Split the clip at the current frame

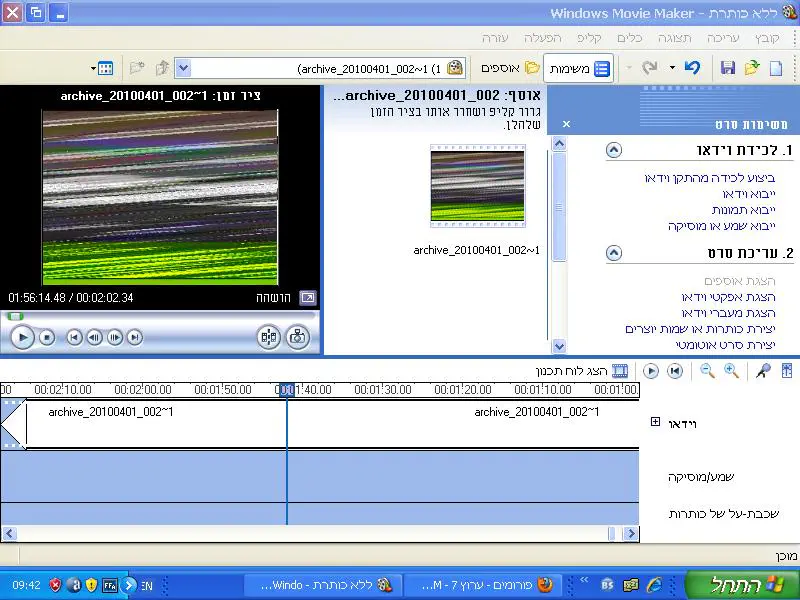(268, 337)
